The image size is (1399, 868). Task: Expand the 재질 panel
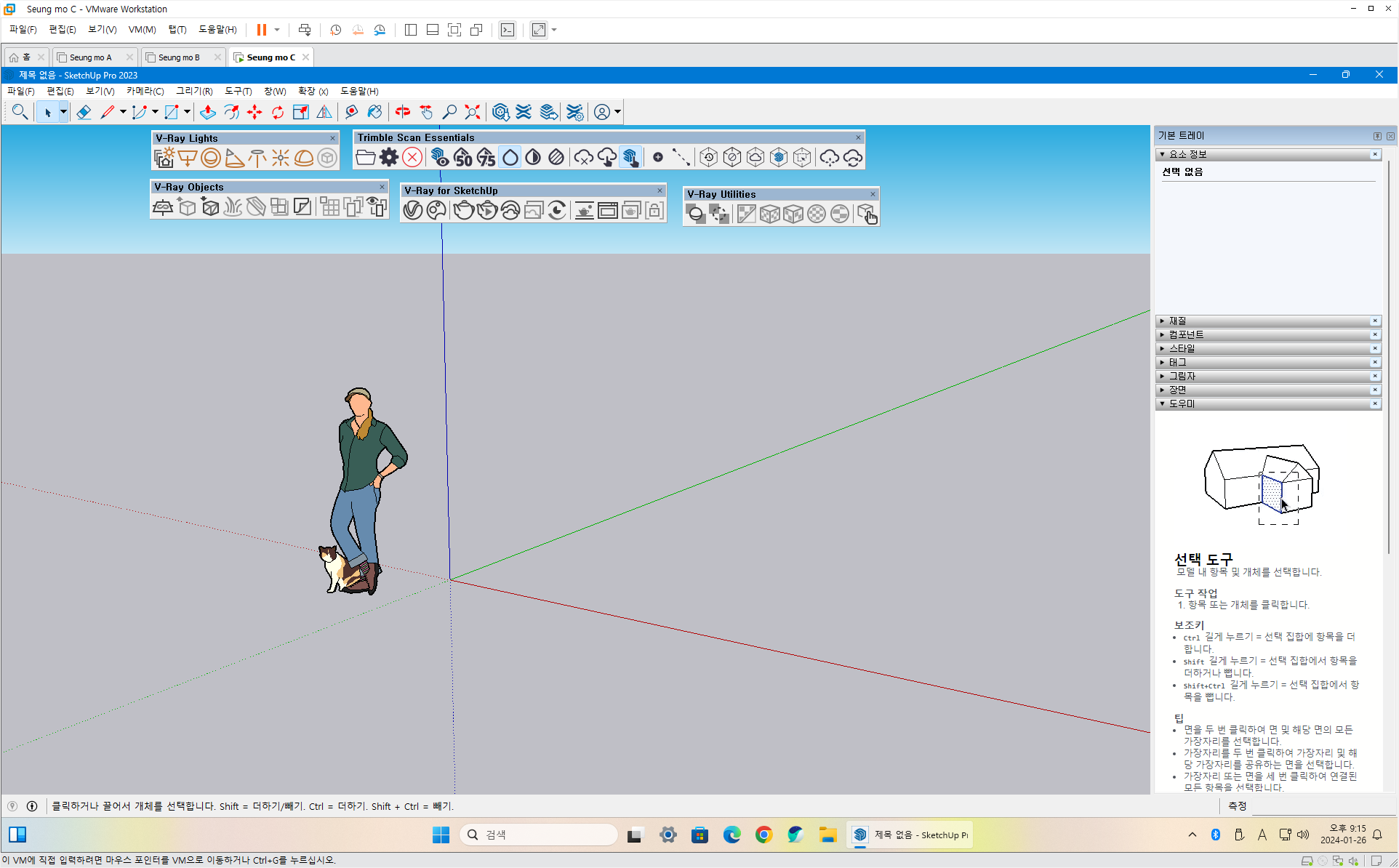(1177, 321)
